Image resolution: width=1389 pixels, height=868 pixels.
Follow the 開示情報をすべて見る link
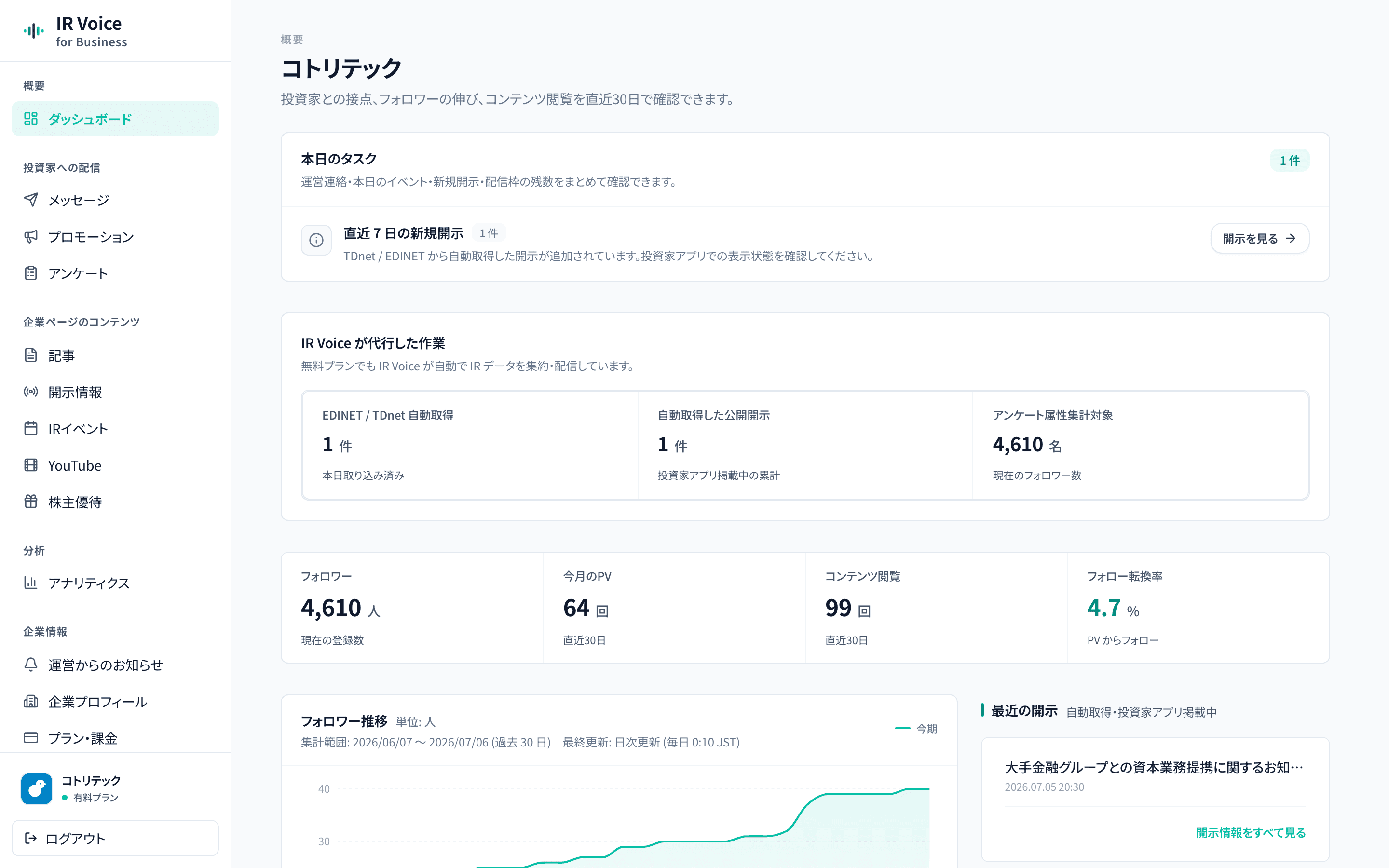point(1251,832)
